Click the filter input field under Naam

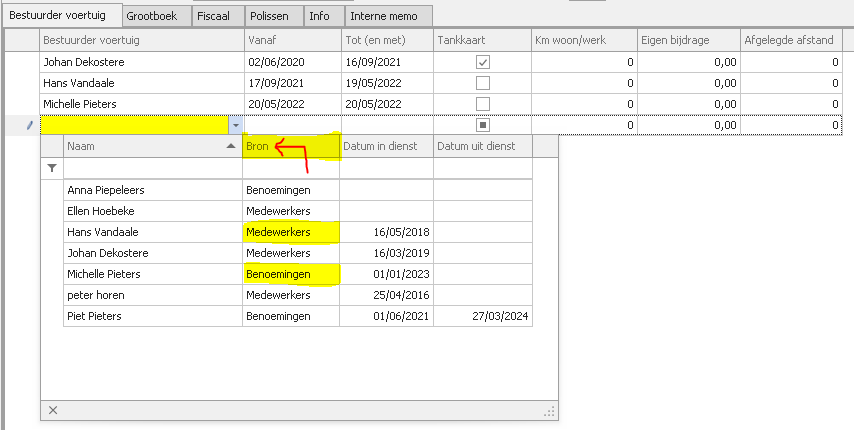coord(152,169)
